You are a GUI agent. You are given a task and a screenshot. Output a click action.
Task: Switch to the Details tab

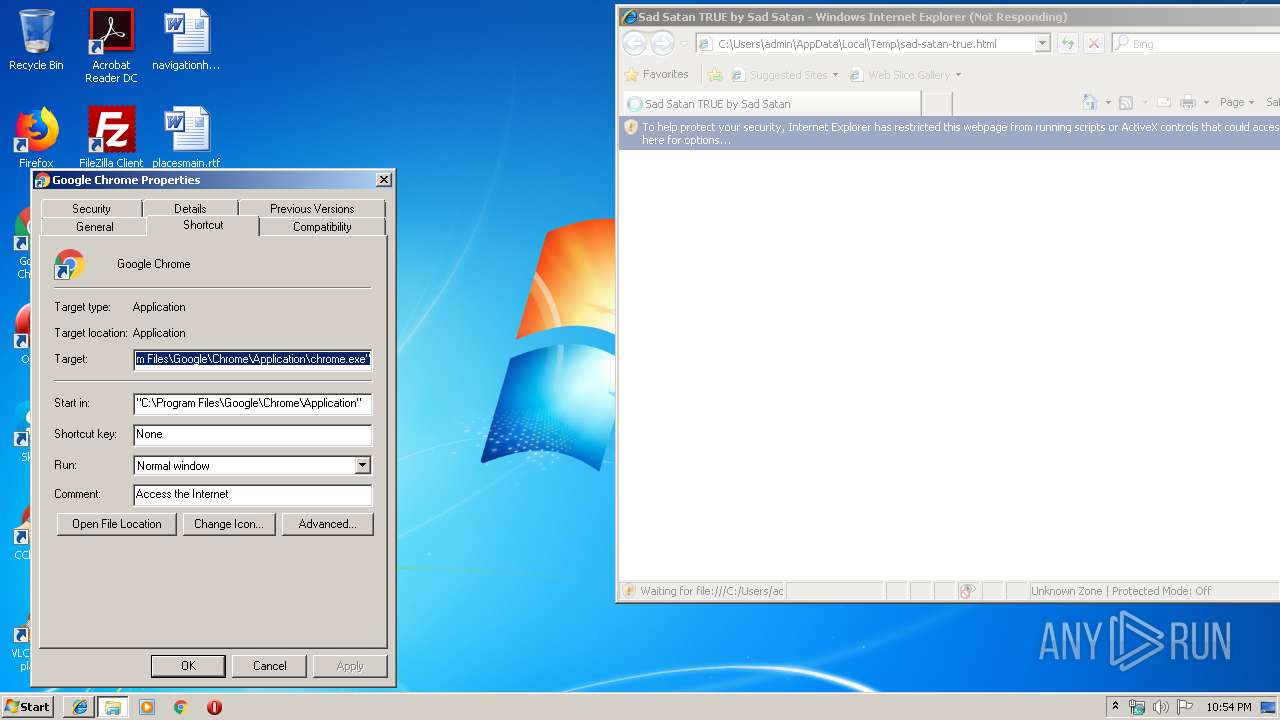pyautogui.click(x=190, y=208)
